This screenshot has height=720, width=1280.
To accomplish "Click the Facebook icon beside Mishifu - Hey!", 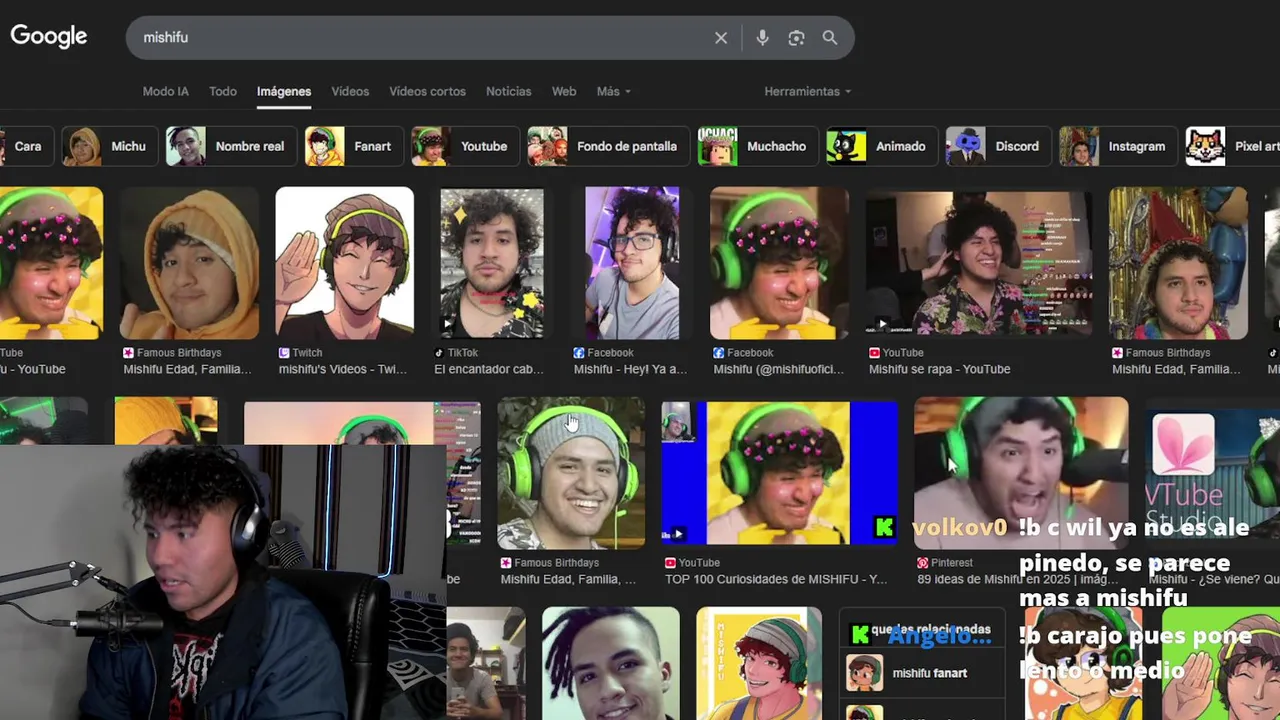I will click(579, 353).
